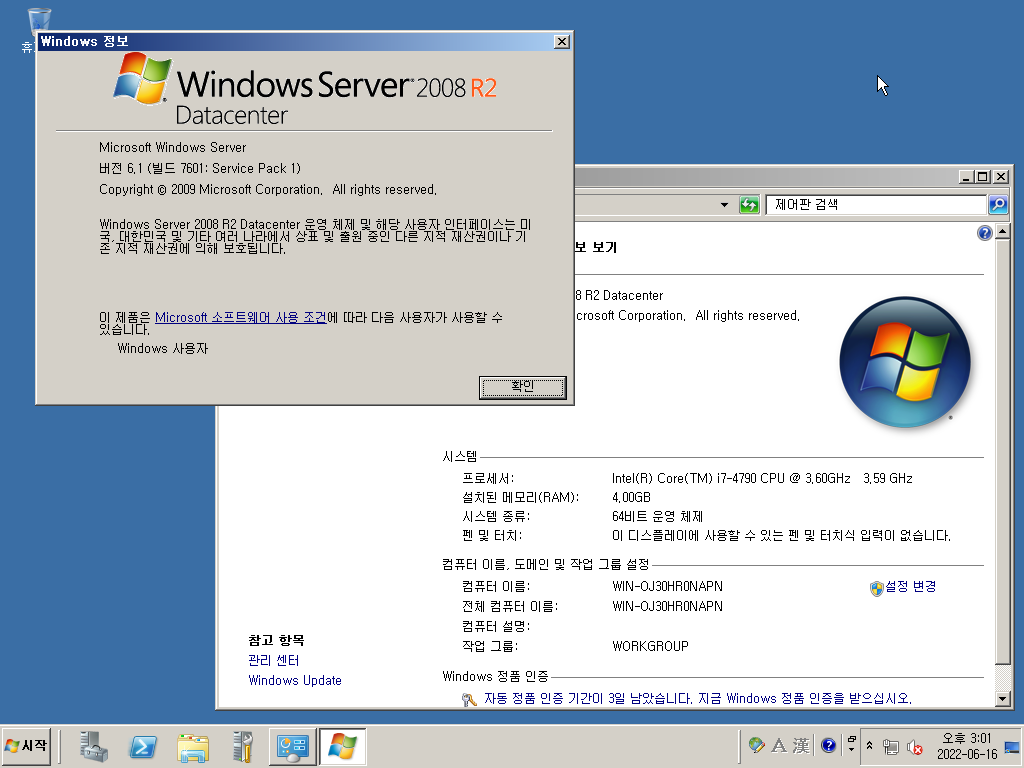The width and height of the screenshot is (1024, 768).
Task: Open the Windows Update link
Action: tap(295, 680)
